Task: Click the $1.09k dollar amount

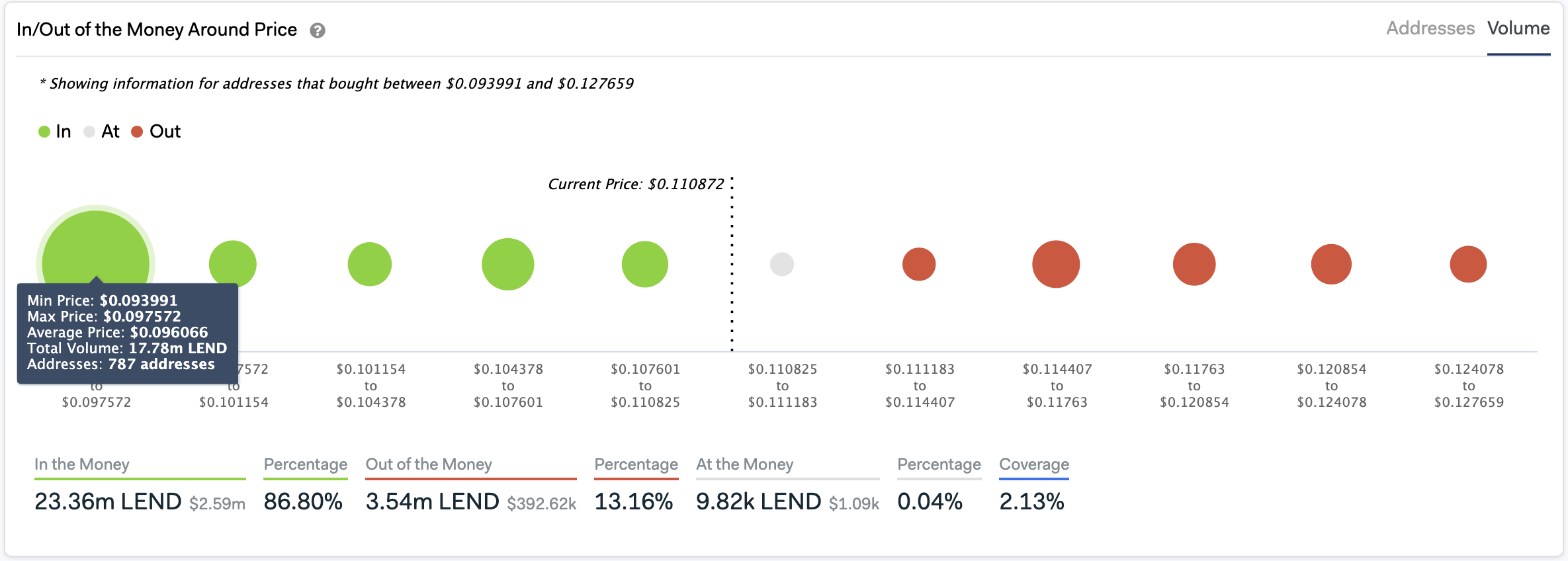Action: click(854, 504)
